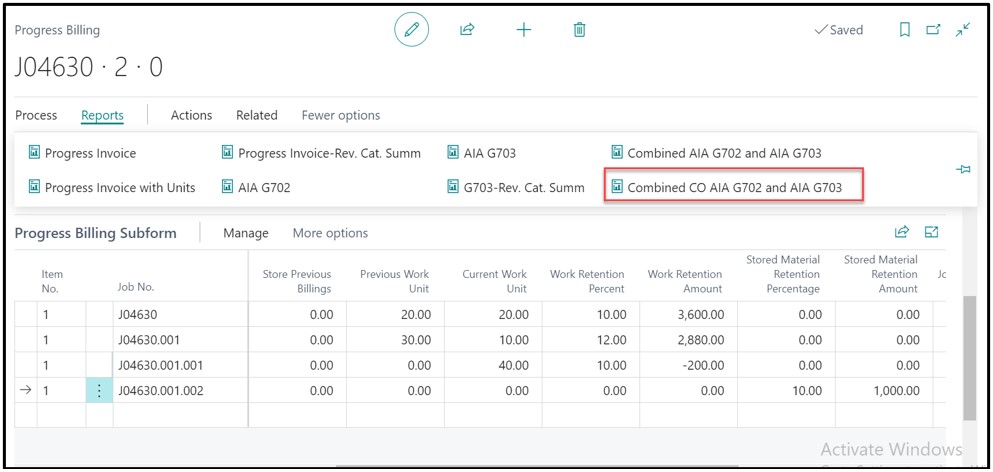This screenshot has height=472, width=993.
Task: Open the Process menu tab
Action: coord(36,115)
